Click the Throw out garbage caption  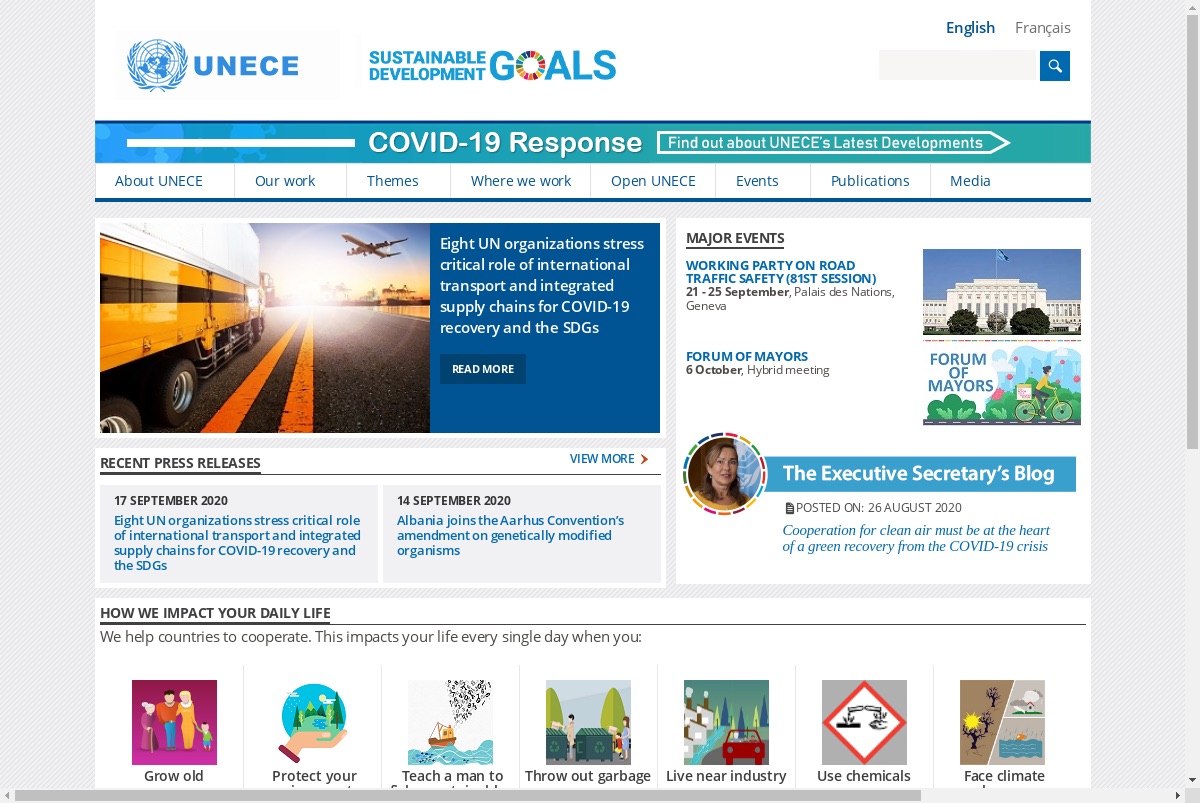point(588,776)
